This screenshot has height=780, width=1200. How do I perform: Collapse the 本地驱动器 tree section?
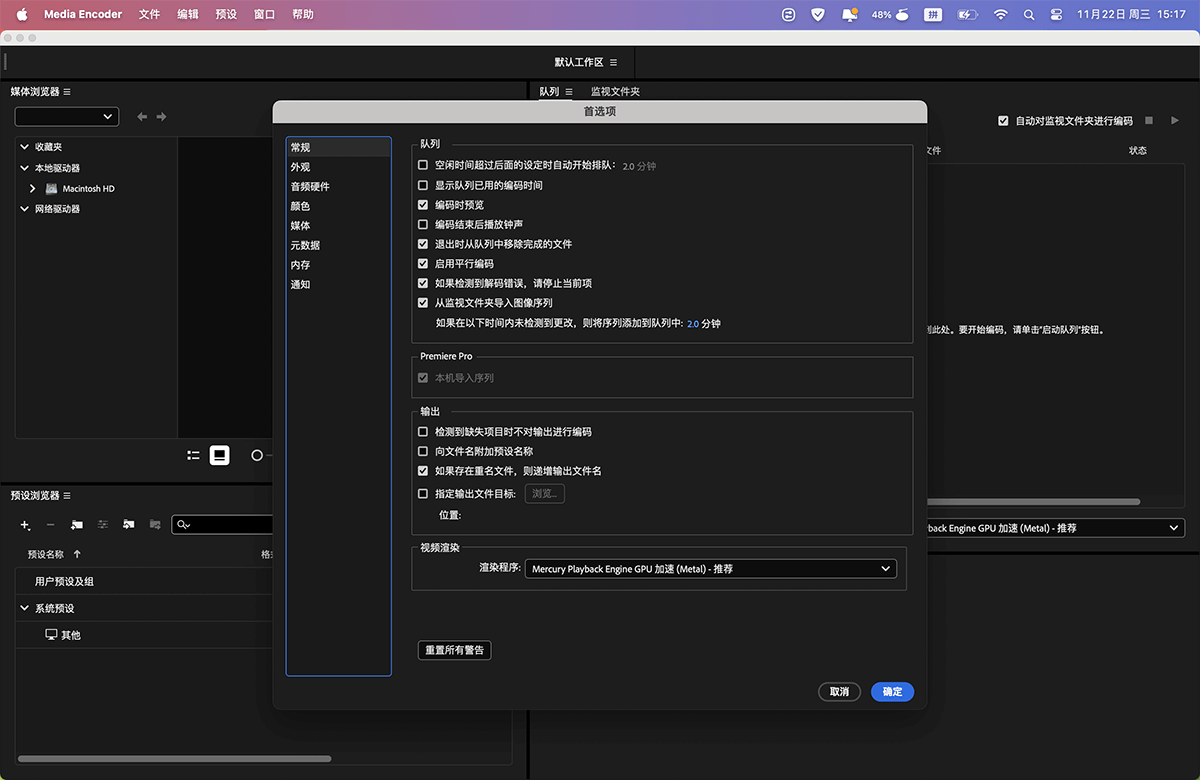point(25,168)
